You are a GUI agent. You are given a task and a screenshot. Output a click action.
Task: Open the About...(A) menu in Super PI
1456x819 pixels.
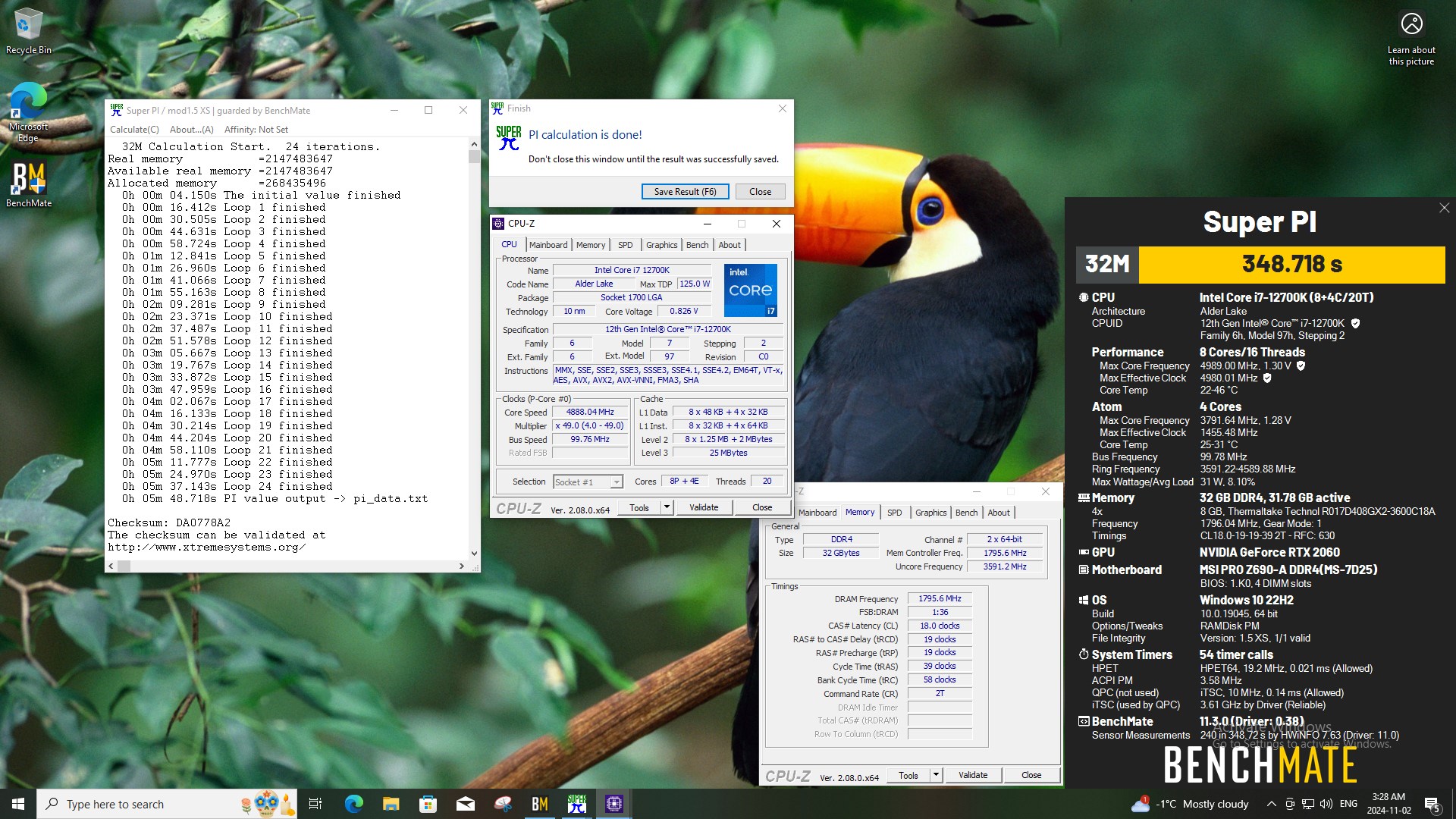[x=191, y=130]
